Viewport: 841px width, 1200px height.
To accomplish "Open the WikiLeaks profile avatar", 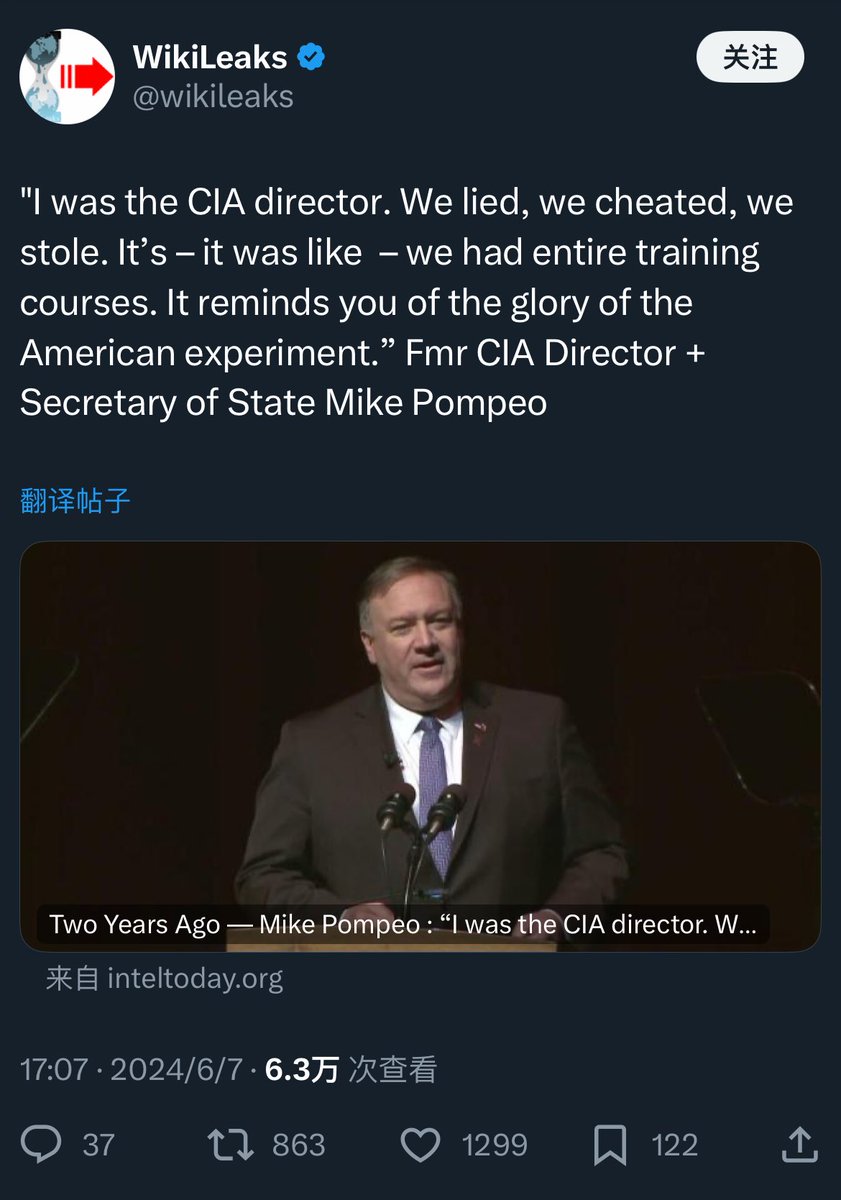I will click(67, 76).
